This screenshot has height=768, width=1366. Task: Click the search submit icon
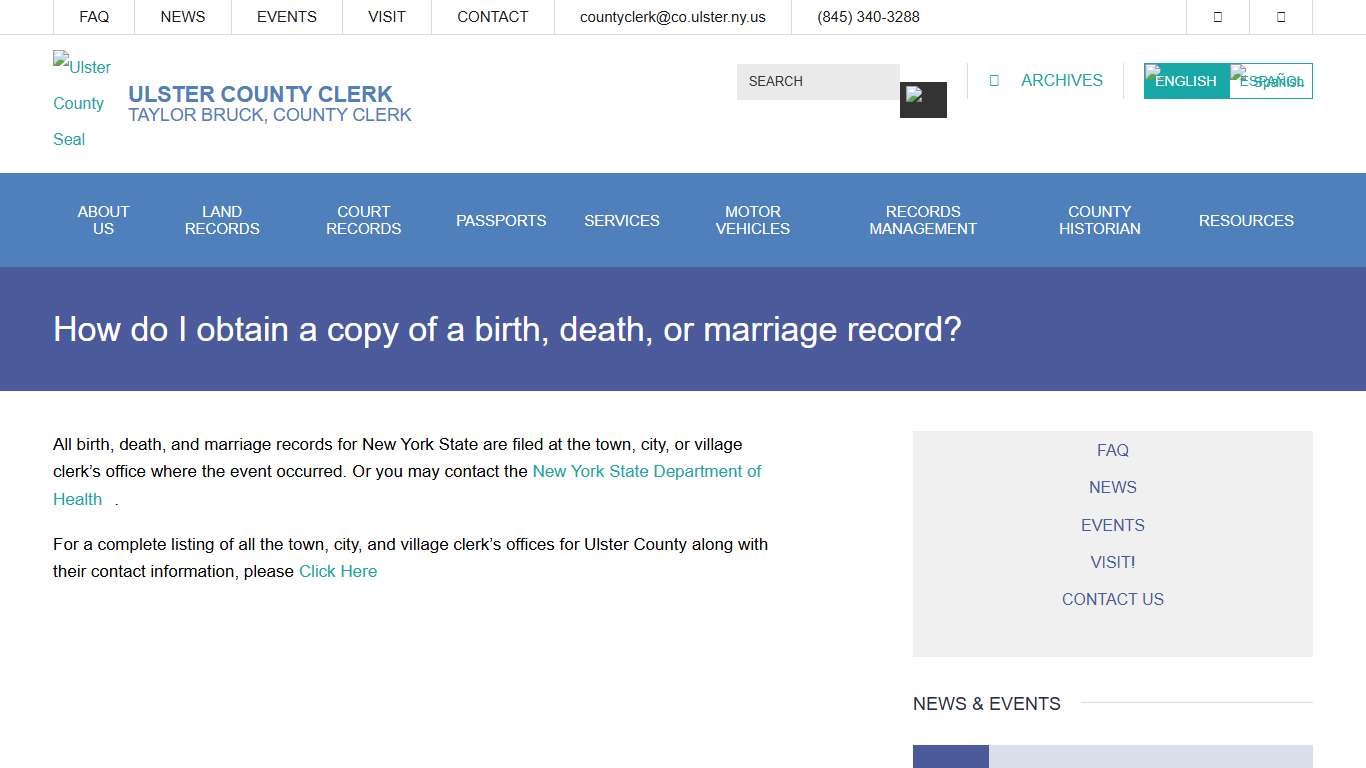coord(922,100)
